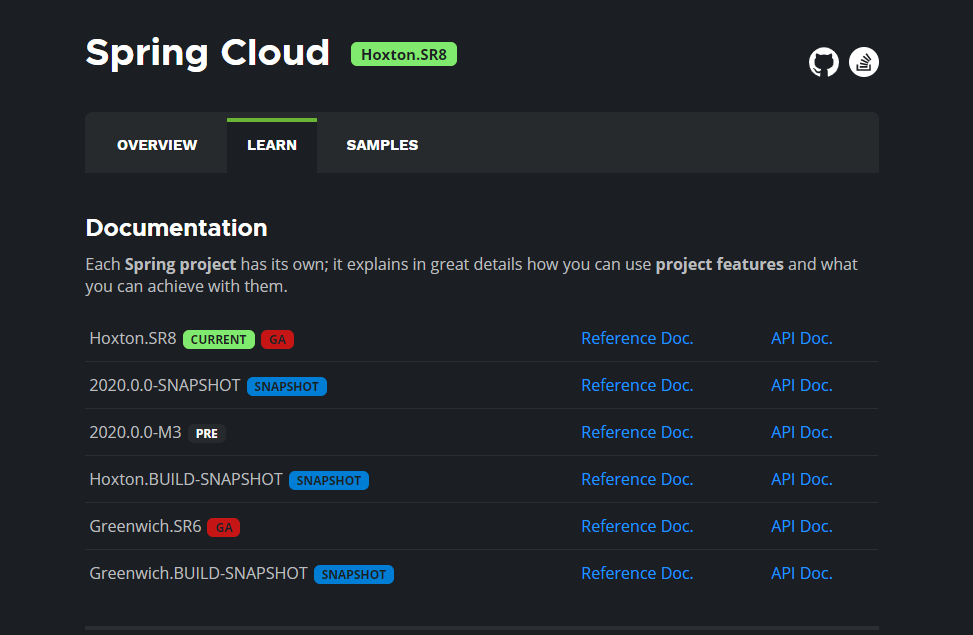
Task: Open Reference Doc. for 2020.0.0-M3
Action: tap(637, 432)
